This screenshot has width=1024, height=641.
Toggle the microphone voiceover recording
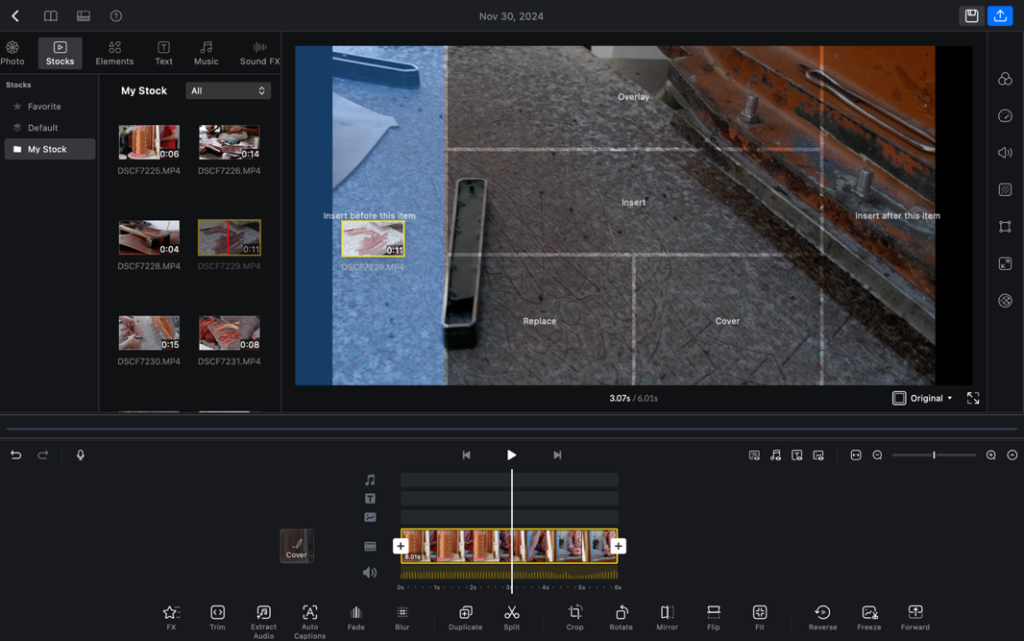tap(80, 455)
